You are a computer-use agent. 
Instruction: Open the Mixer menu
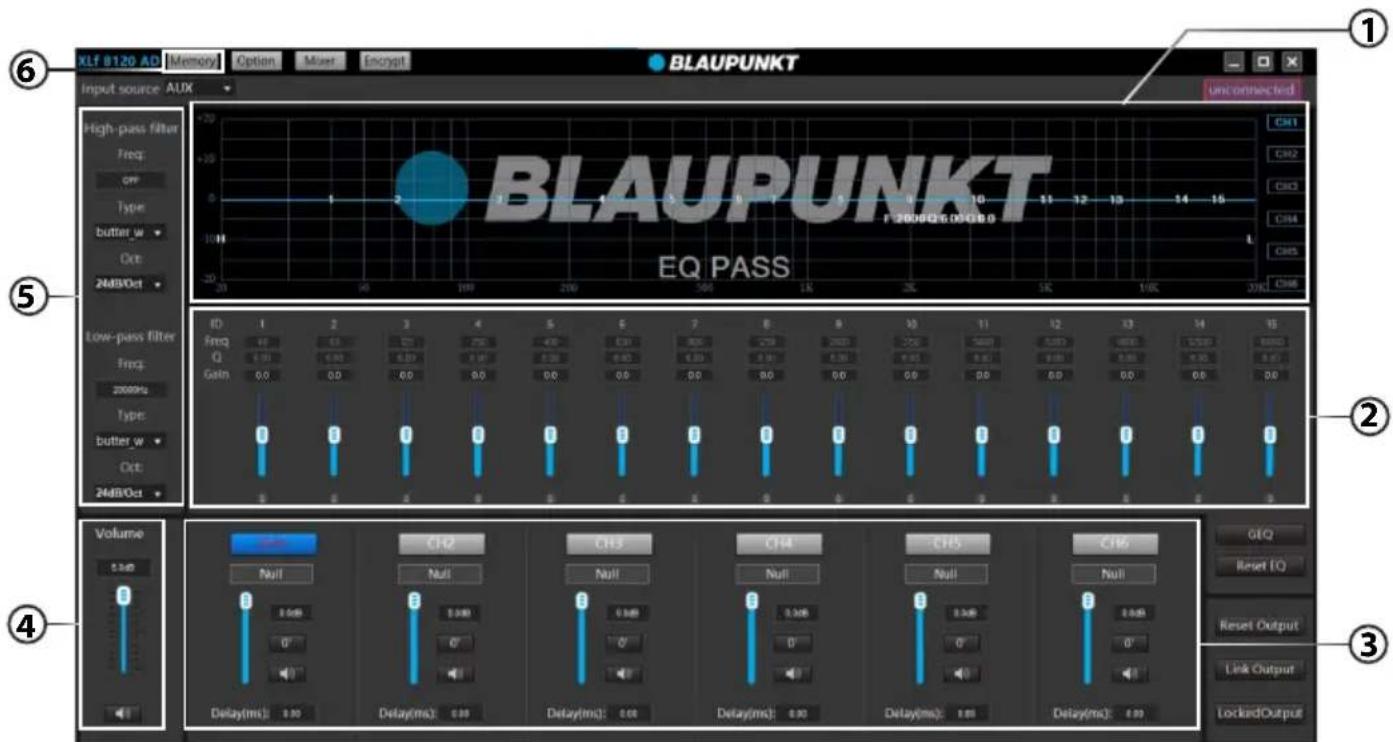coord(320,61)
